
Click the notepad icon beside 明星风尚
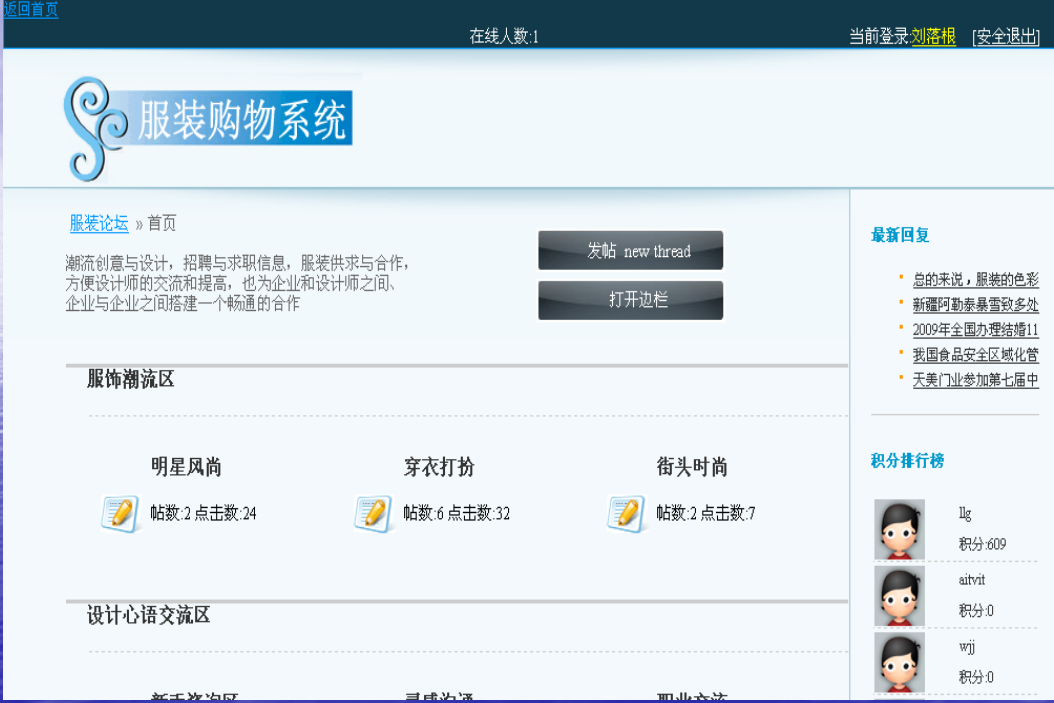[120, 514]
